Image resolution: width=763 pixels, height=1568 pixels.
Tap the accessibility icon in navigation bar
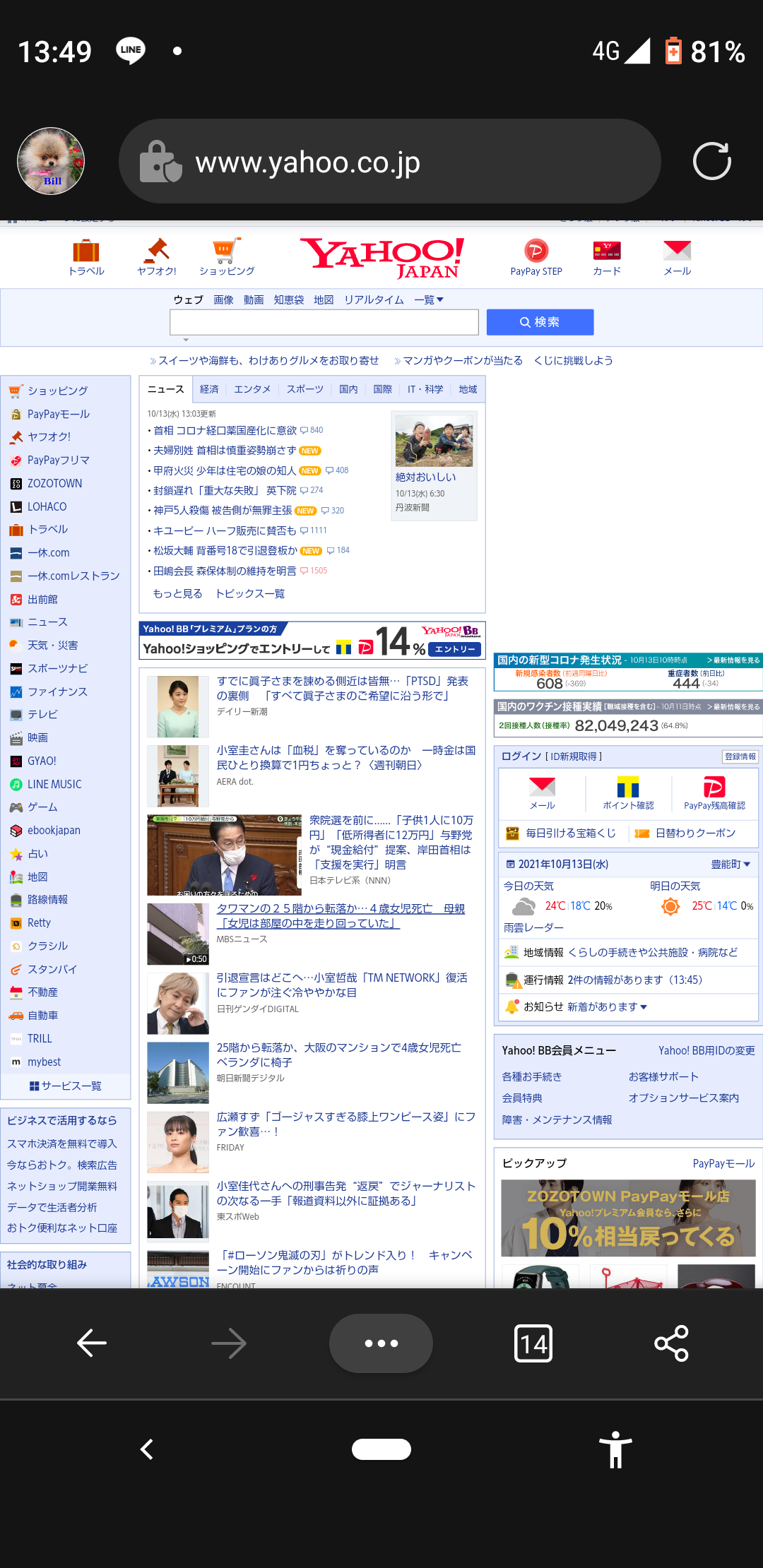click(x=615, y=1449)
